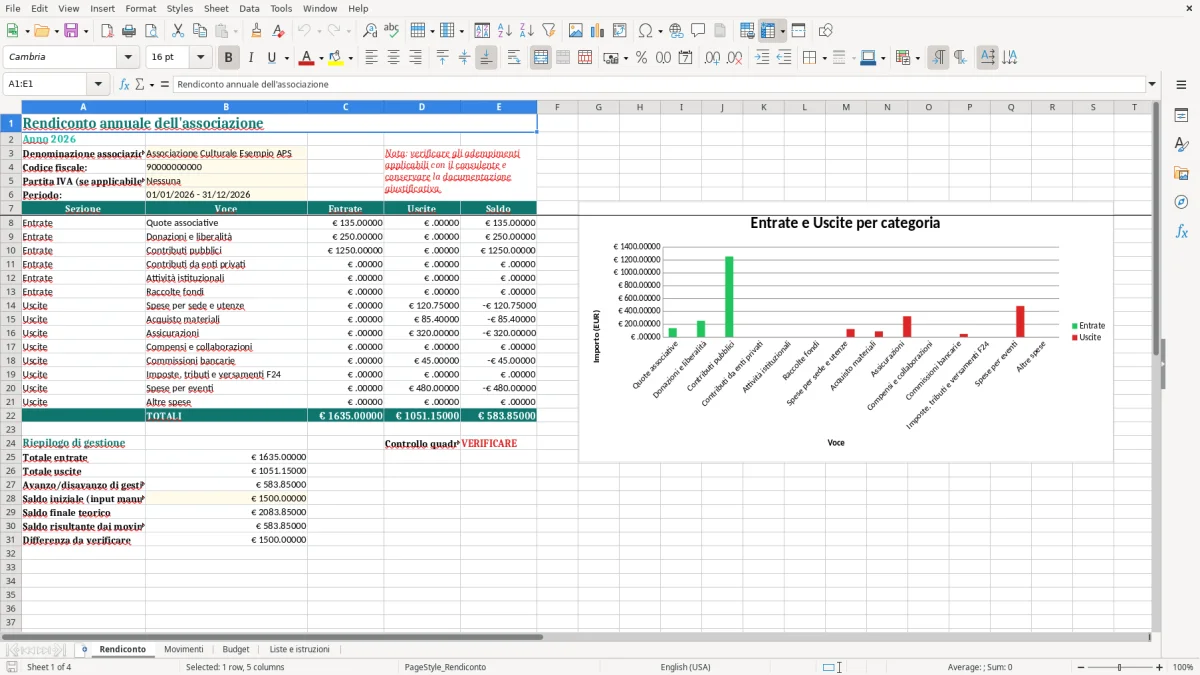Toggle Print Preview icon
The height and width of the screenshot is (675, 1200).
pyautogui.click(x=150, y=31)
